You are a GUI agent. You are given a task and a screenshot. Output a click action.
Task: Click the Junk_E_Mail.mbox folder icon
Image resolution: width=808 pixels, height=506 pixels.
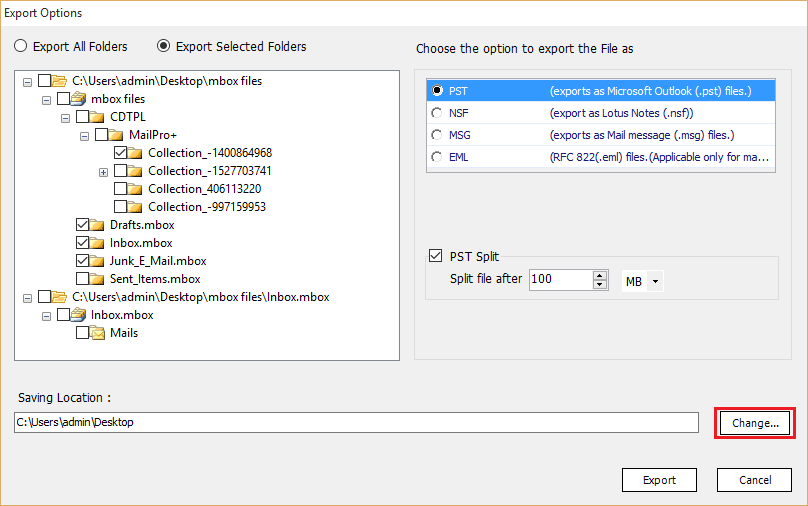pos(97,261)
